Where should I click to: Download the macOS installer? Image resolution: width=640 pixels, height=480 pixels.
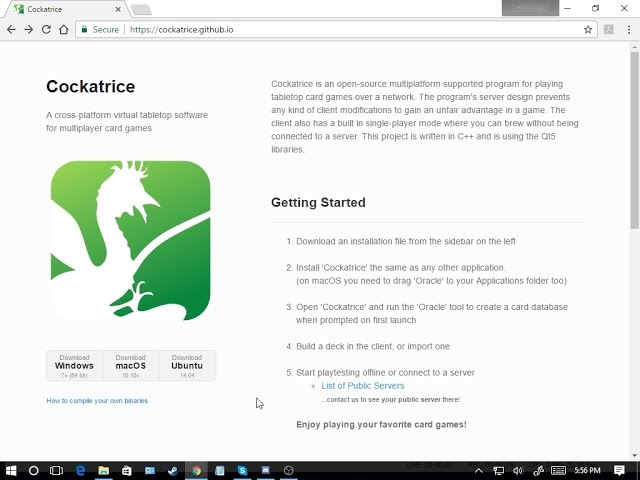point(131,366)
